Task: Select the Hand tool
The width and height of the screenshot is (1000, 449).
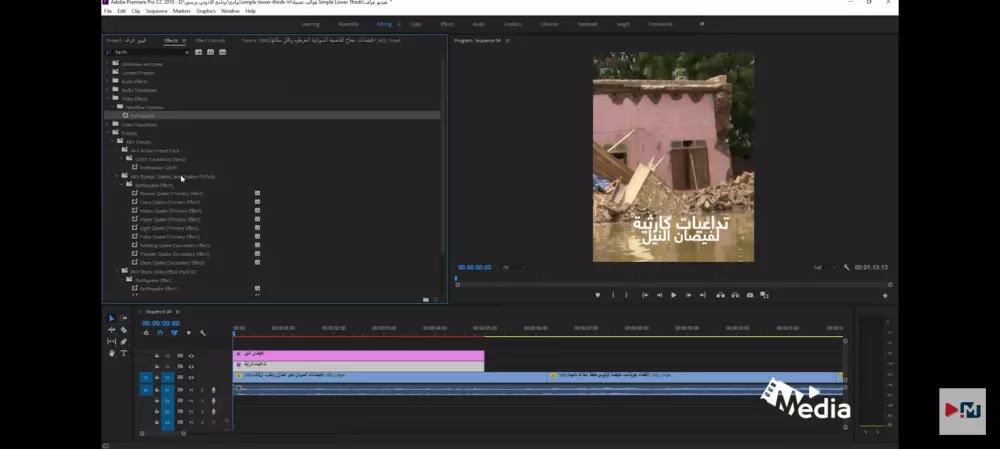Action: click(112, 353)
